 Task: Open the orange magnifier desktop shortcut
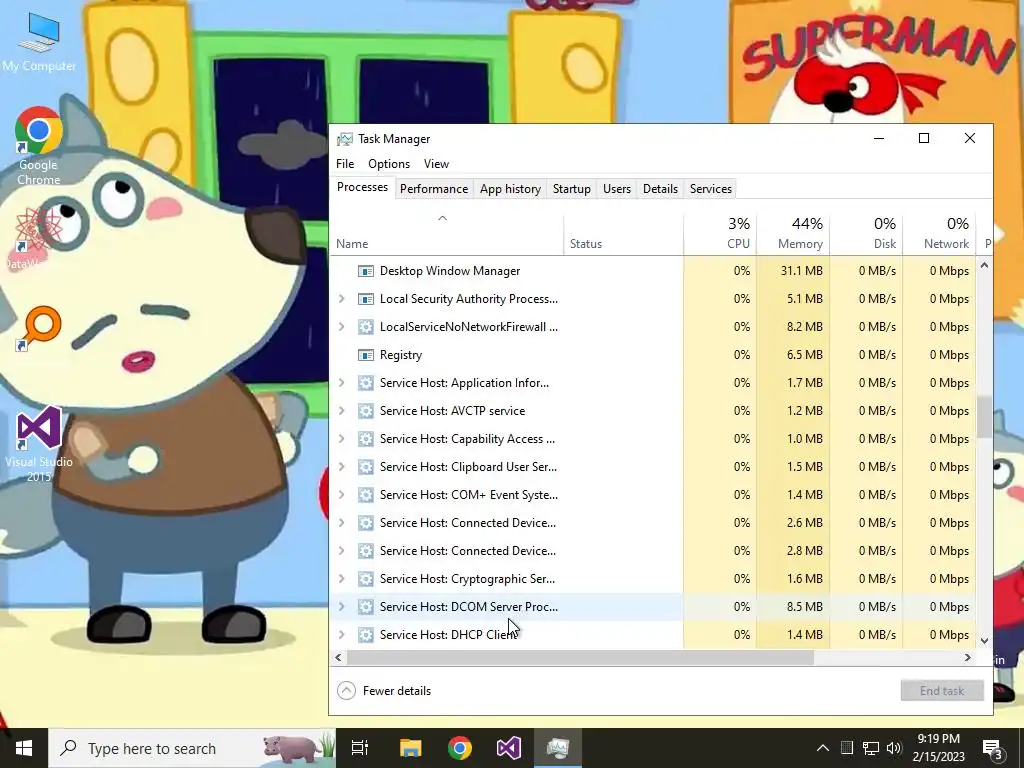pos(39,328)
